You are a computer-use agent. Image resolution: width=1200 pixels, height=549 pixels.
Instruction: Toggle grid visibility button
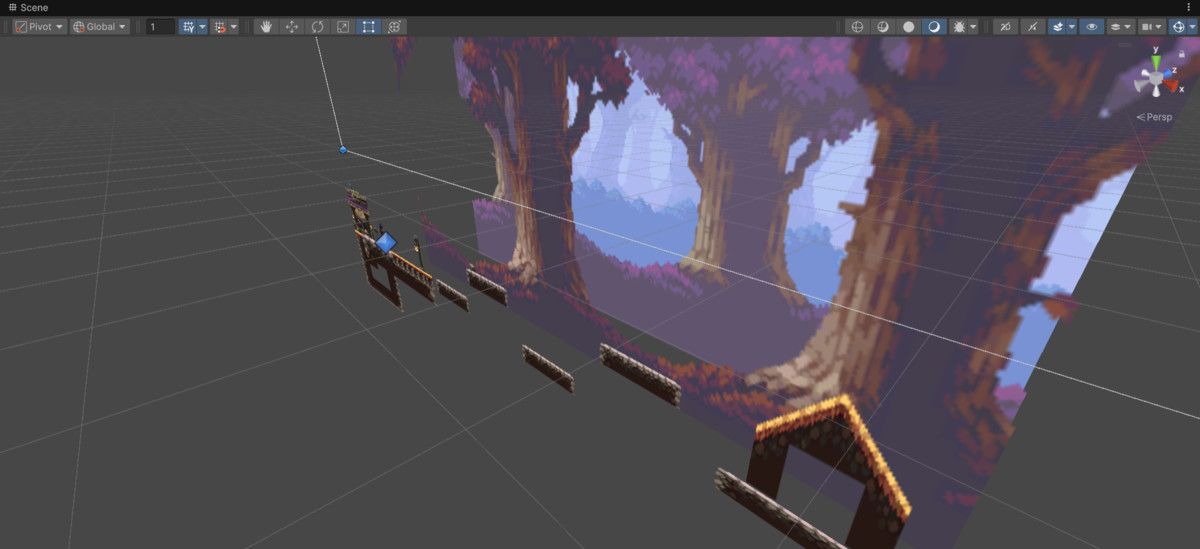187,27
